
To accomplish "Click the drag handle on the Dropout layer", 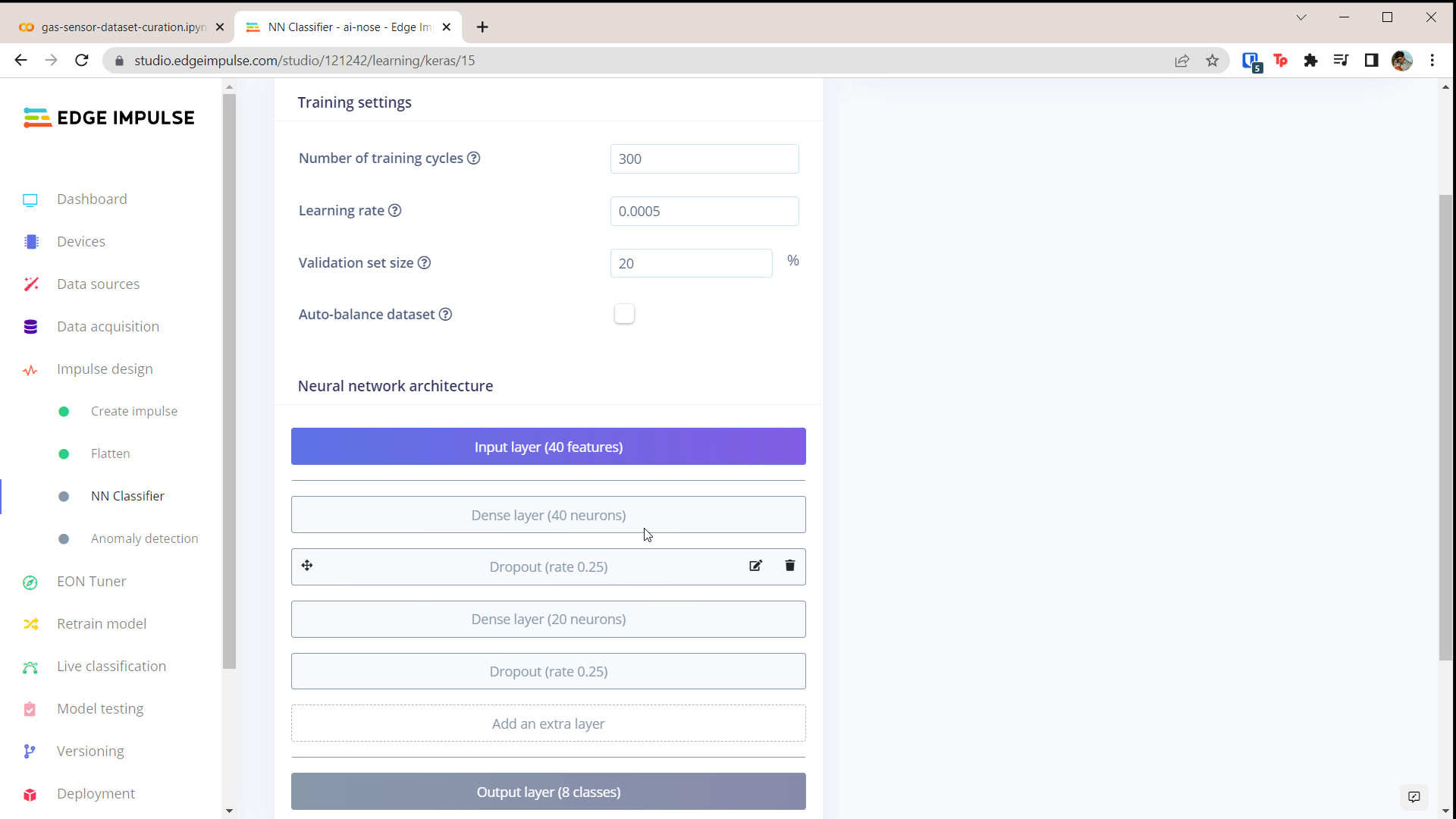I will point(306,566).
